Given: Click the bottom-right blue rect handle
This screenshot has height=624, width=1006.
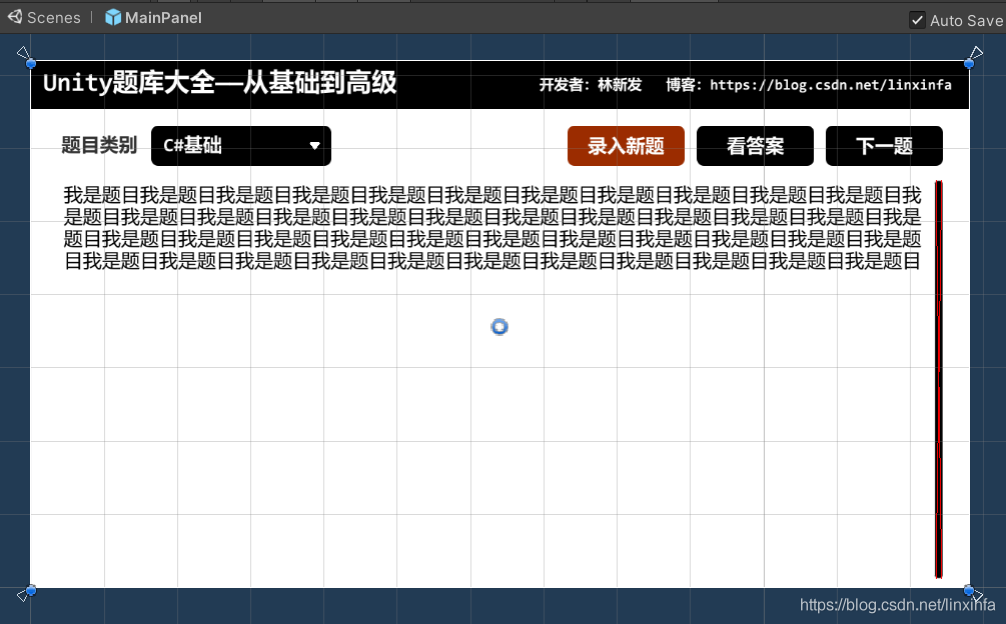Looking at the screenshot, I should click(969, 590).
